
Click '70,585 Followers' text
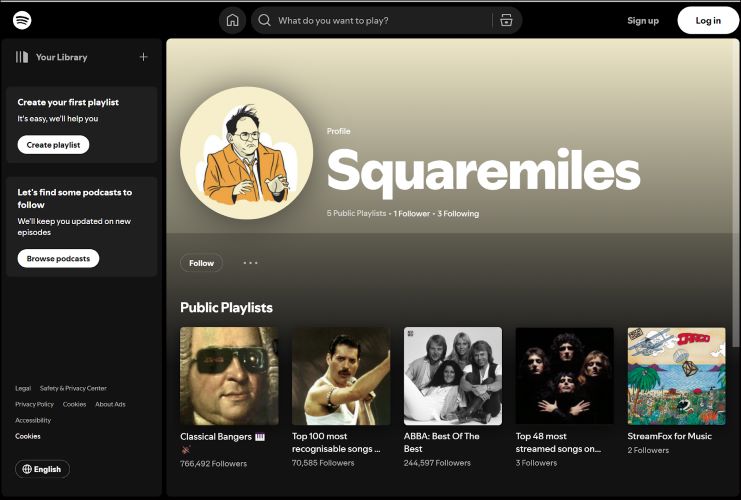click(x=323, y=463)
